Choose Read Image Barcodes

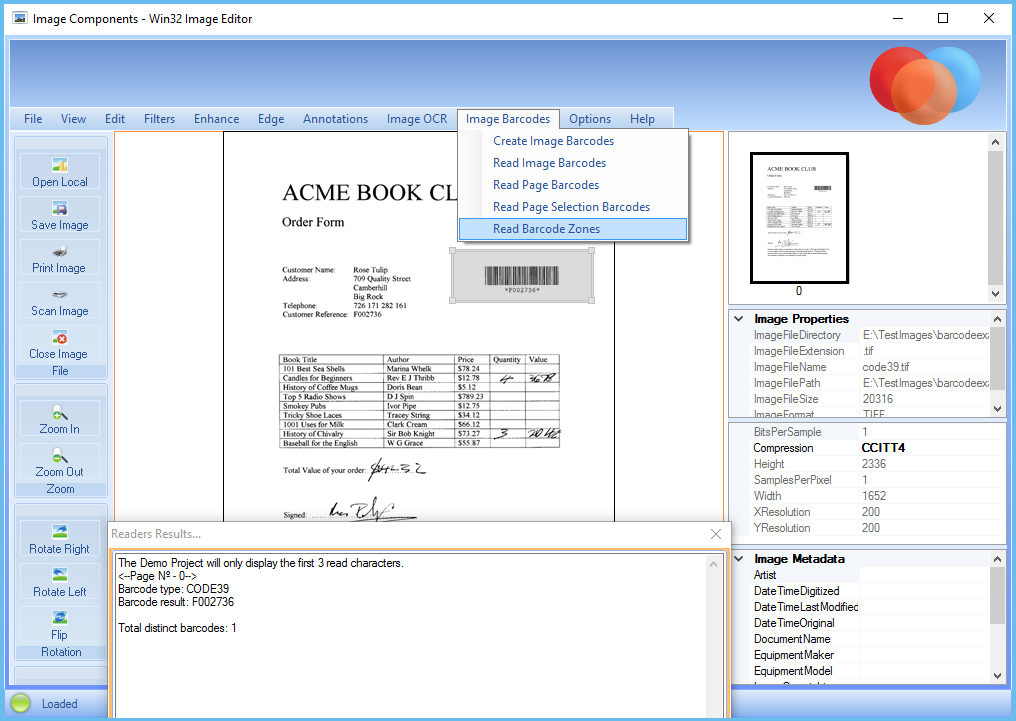573,163
